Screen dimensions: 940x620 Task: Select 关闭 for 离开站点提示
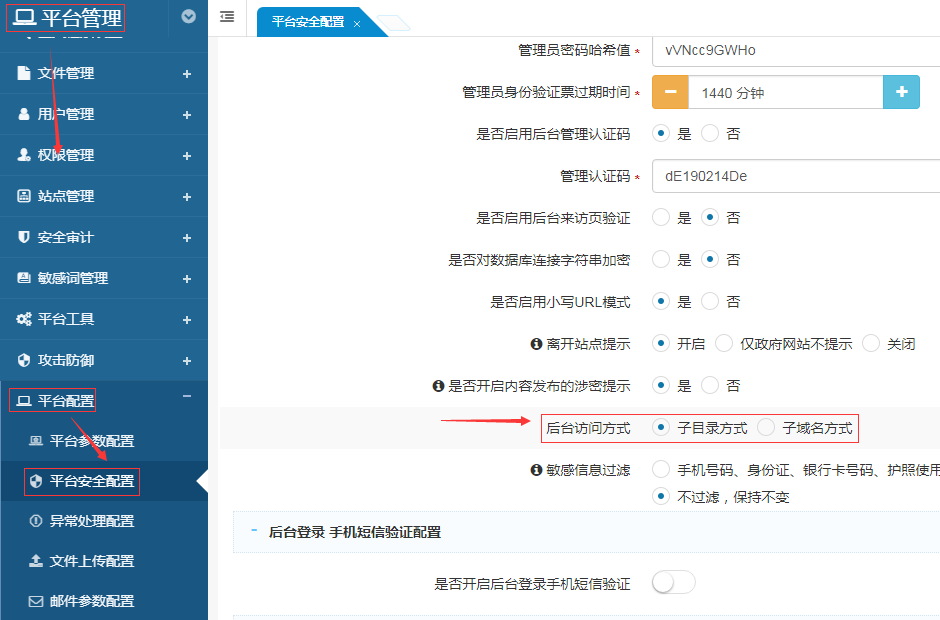click(870, 343)
